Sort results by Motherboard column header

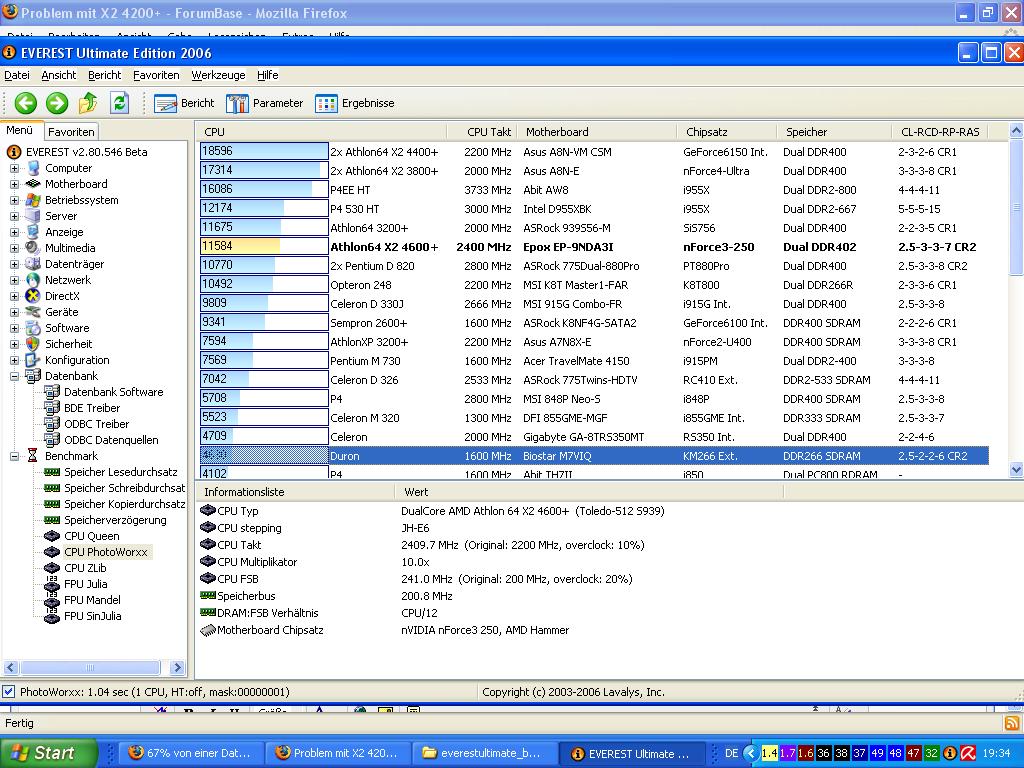597,132
